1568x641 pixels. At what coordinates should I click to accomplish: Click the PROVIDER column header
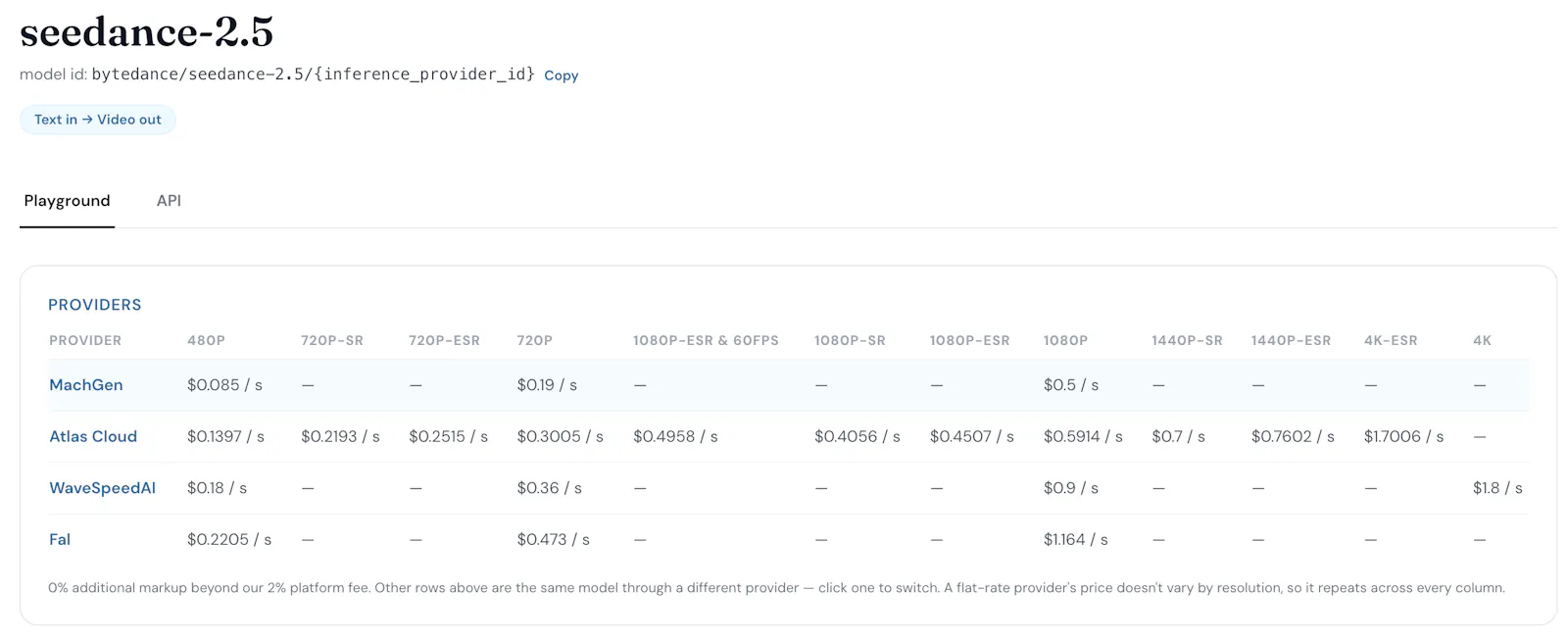(x=85, y=341)
